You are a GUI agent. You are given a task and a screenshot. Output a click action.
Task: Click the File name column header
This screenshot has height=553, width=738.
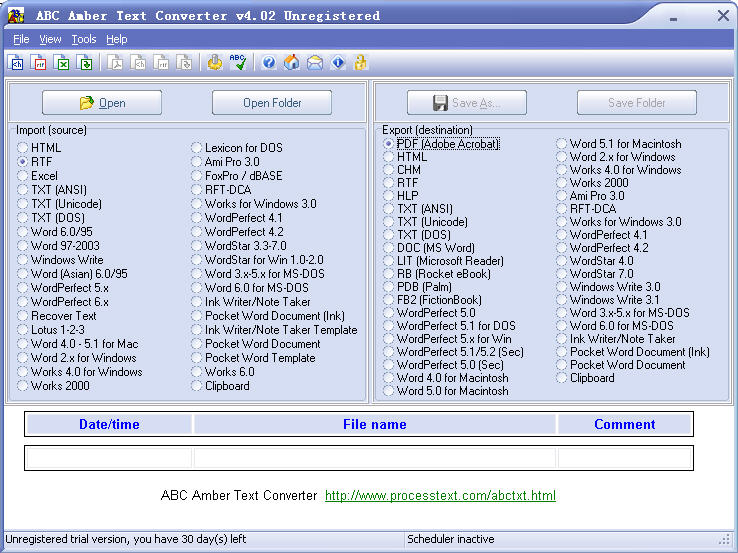375,424
